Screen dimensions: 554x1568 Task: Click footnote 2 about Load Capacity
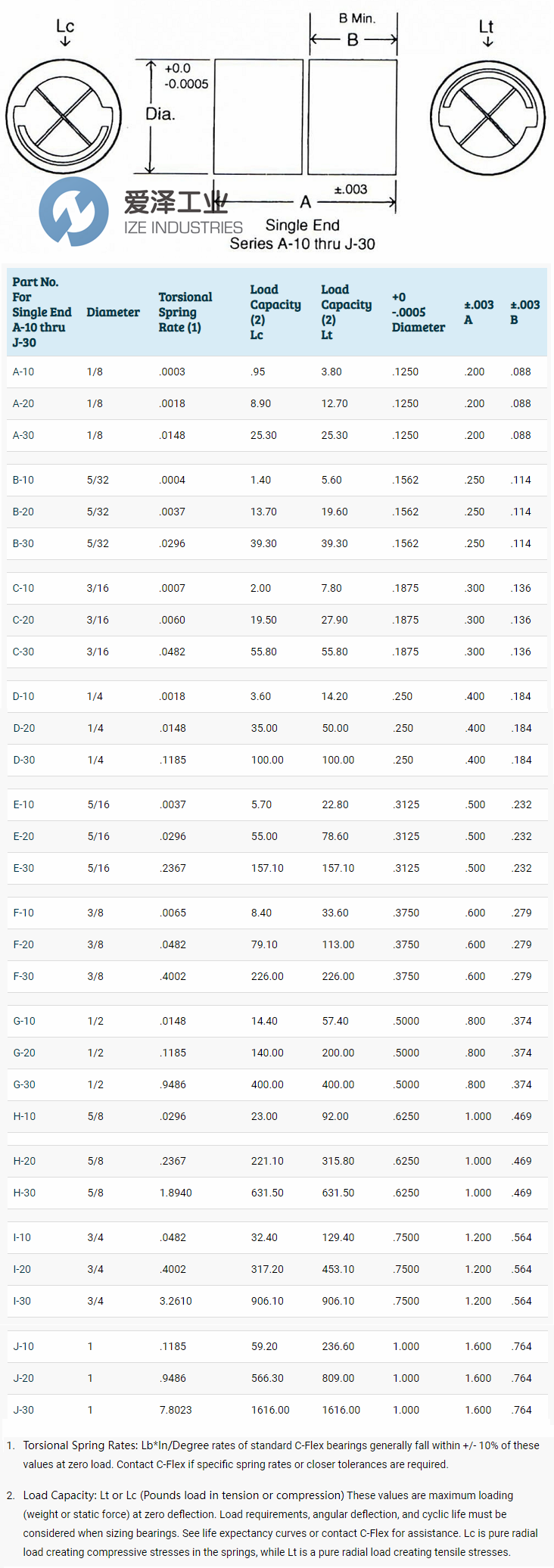pos(280,1523)
